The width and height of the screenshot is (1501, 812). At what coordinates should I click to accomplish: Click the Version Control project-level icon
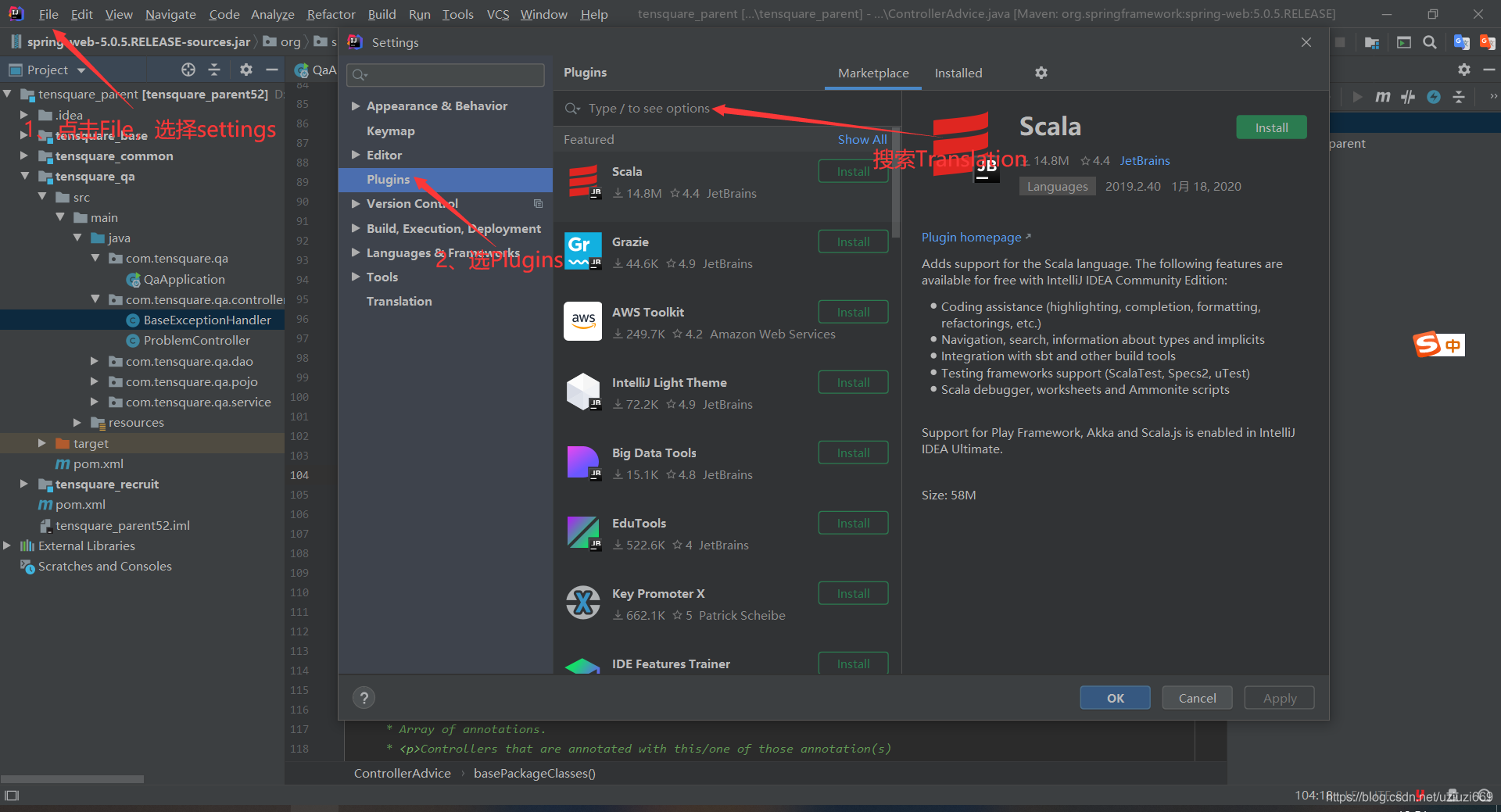click(x=538, y=204)
